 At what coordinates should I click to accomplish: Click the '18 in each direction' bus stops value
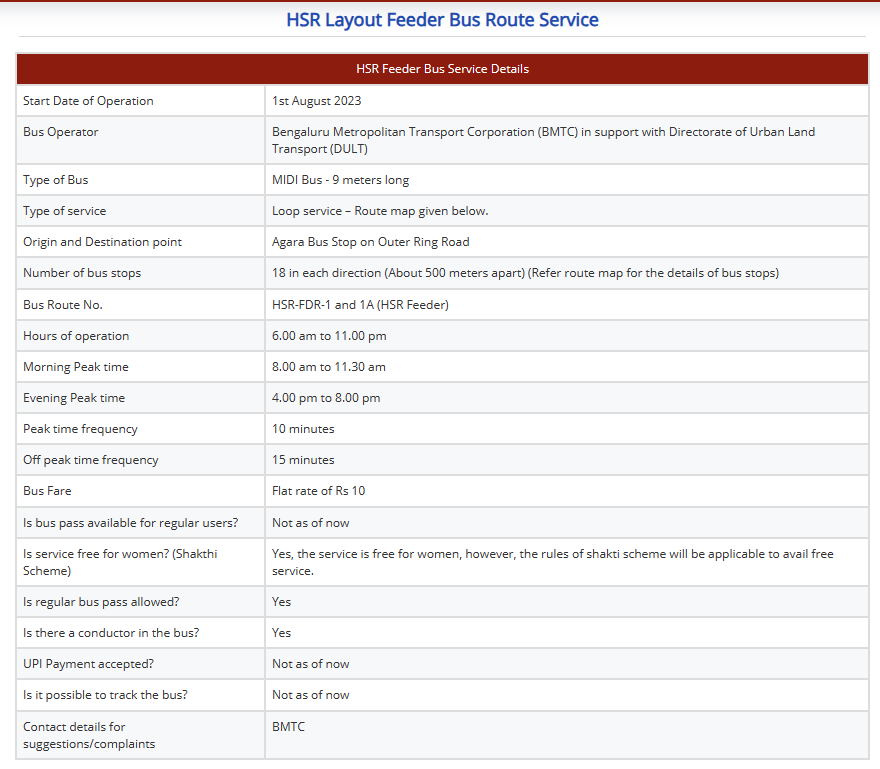coord(525,273)
